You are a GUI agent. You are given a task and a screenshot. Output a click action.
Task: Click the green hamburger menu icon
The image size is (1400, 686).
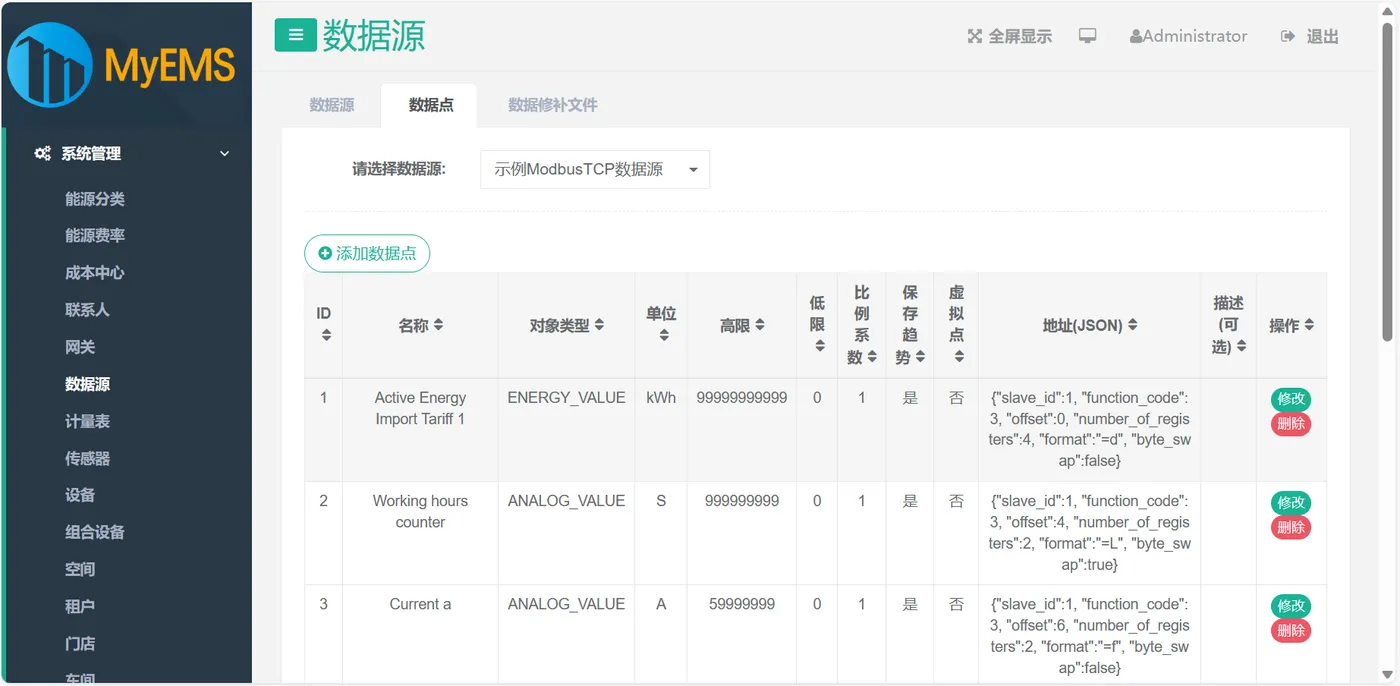tap(295, 34)
